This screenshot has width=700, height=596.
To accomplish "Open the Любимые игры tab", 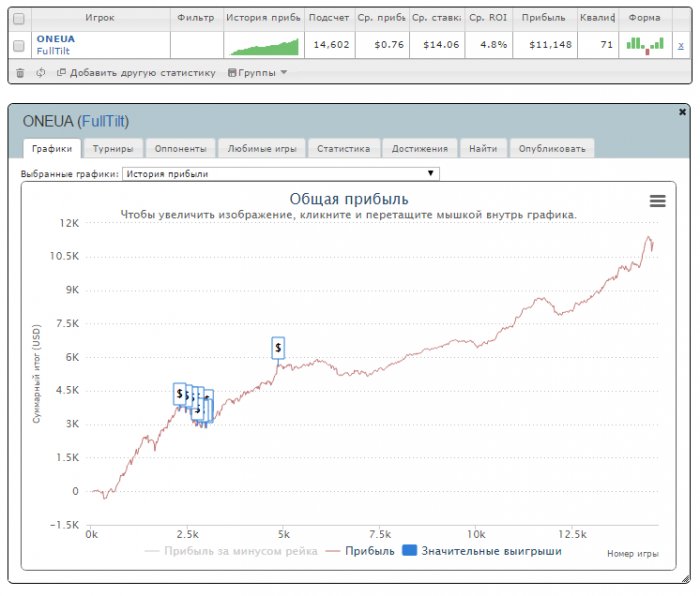I will pos(262,149).
